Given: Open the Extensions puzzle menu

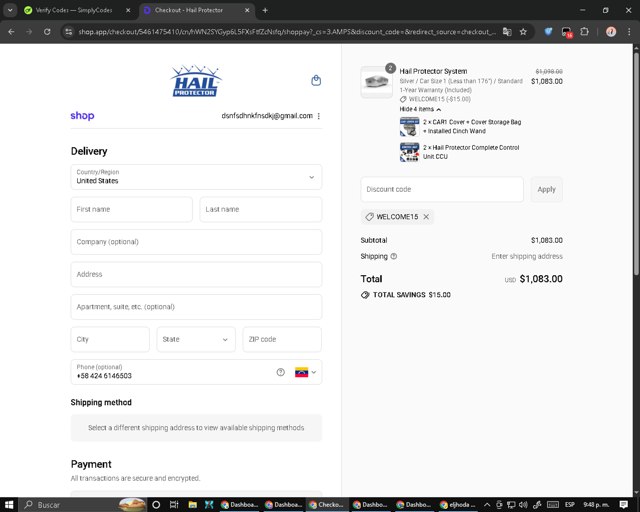Looking at the screenshot, I should 584,32.
